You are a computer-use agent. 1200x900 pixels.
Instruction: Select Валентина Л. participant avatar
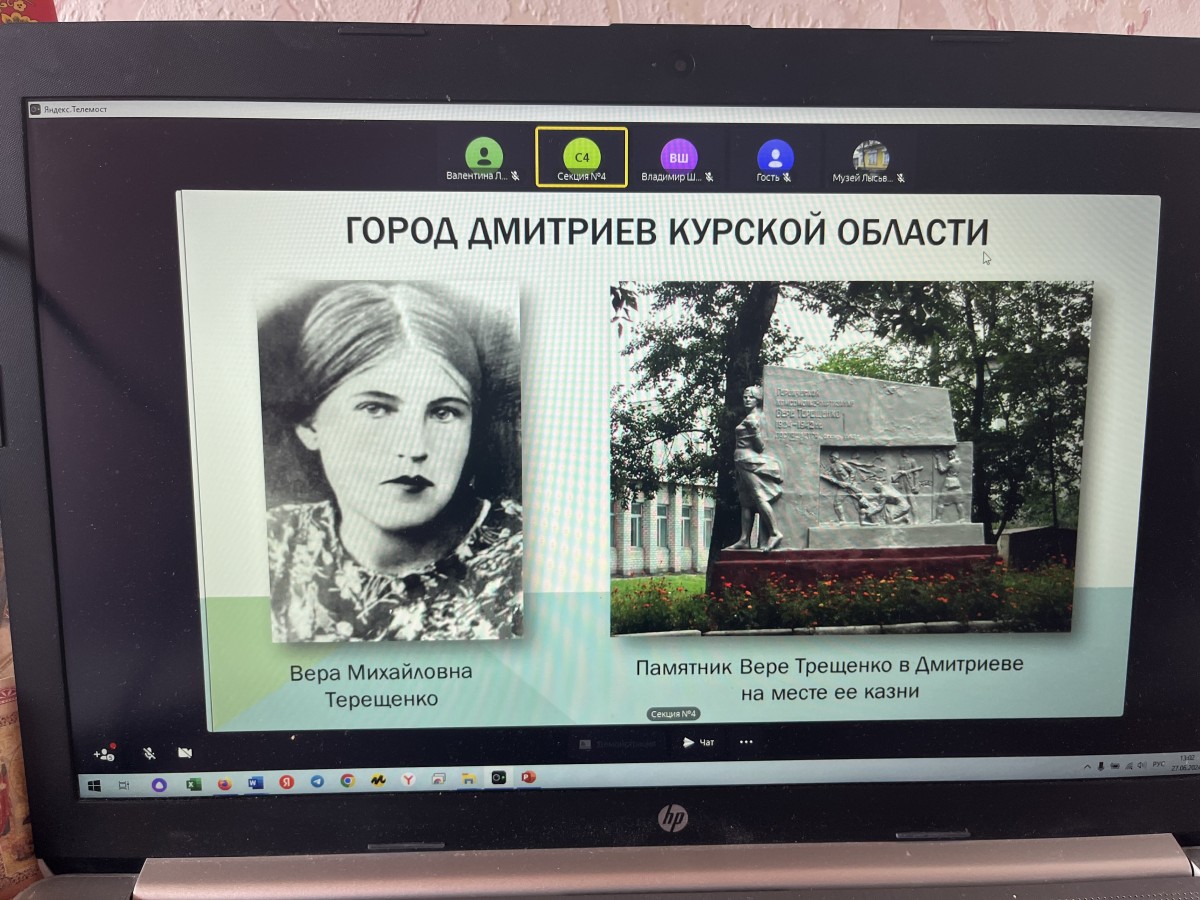tap(484, 156)
